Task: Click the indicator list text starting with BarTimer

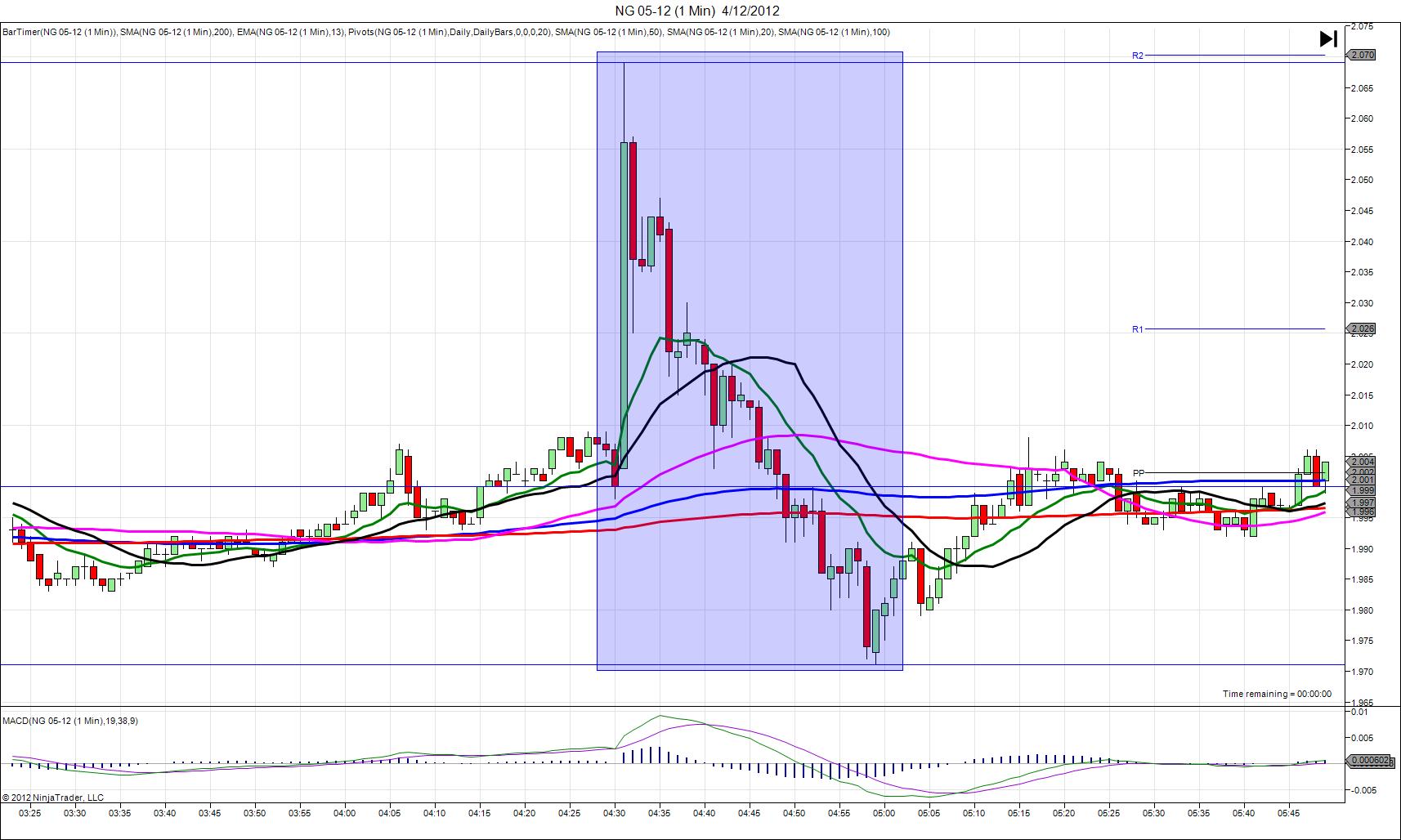Action: 445,33
